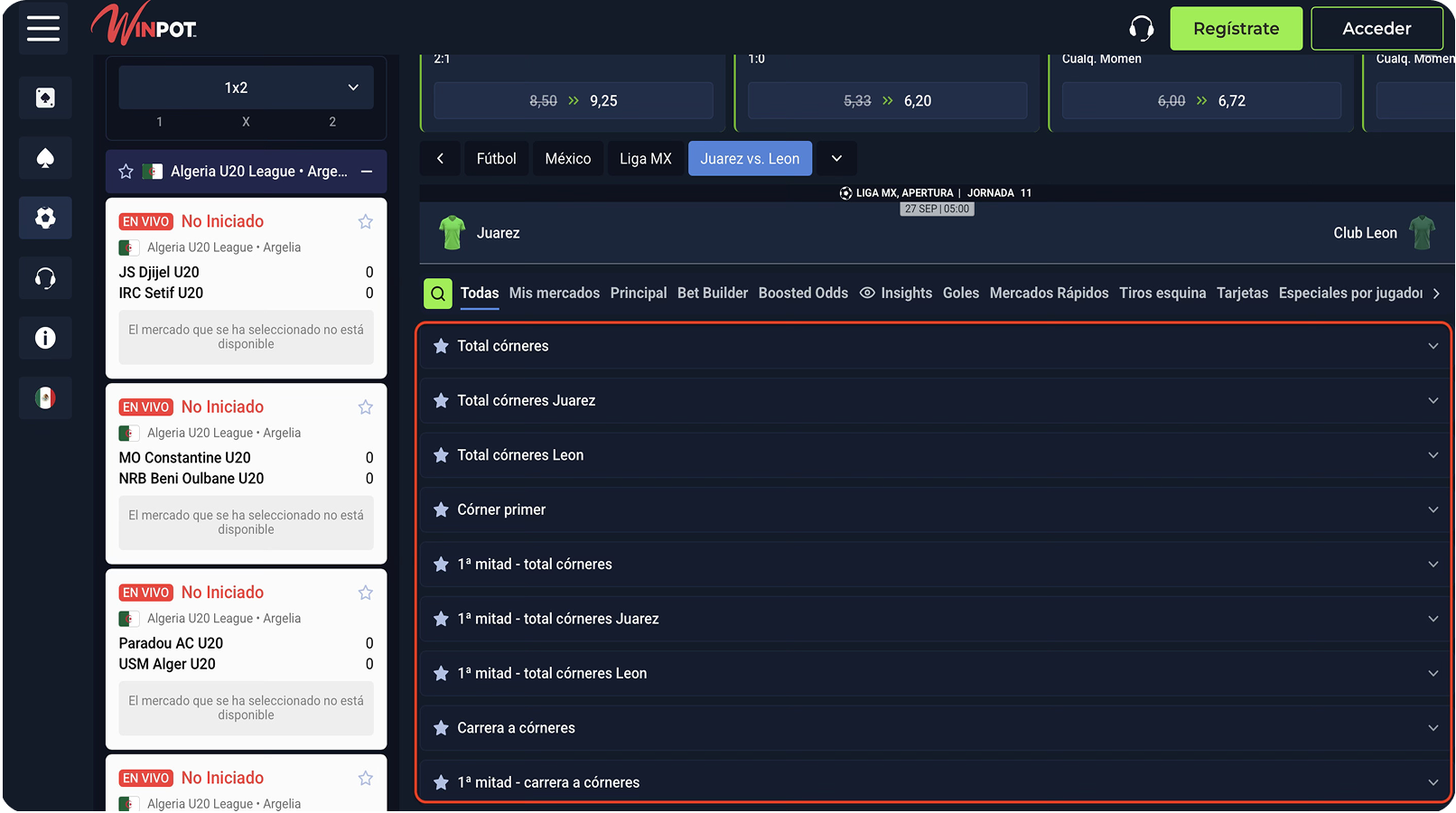Select the Boosted Odds tab
The width and height of the screenshot is (1456, 813).
click(803, 294)
